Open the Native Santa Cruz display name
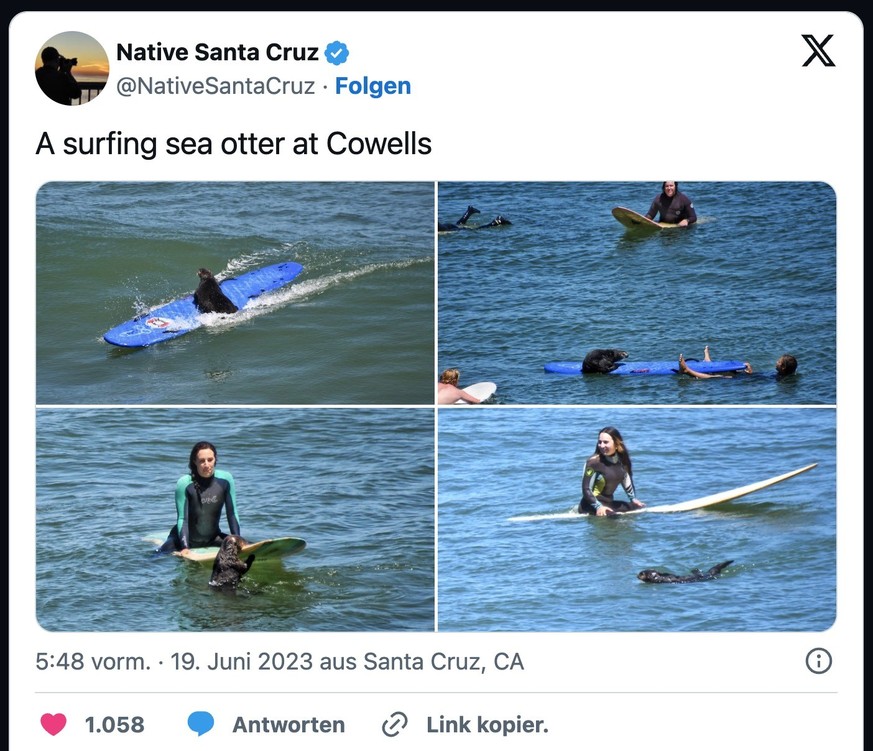The height and width of the screenshot is (751, 873). coord(217,52)
